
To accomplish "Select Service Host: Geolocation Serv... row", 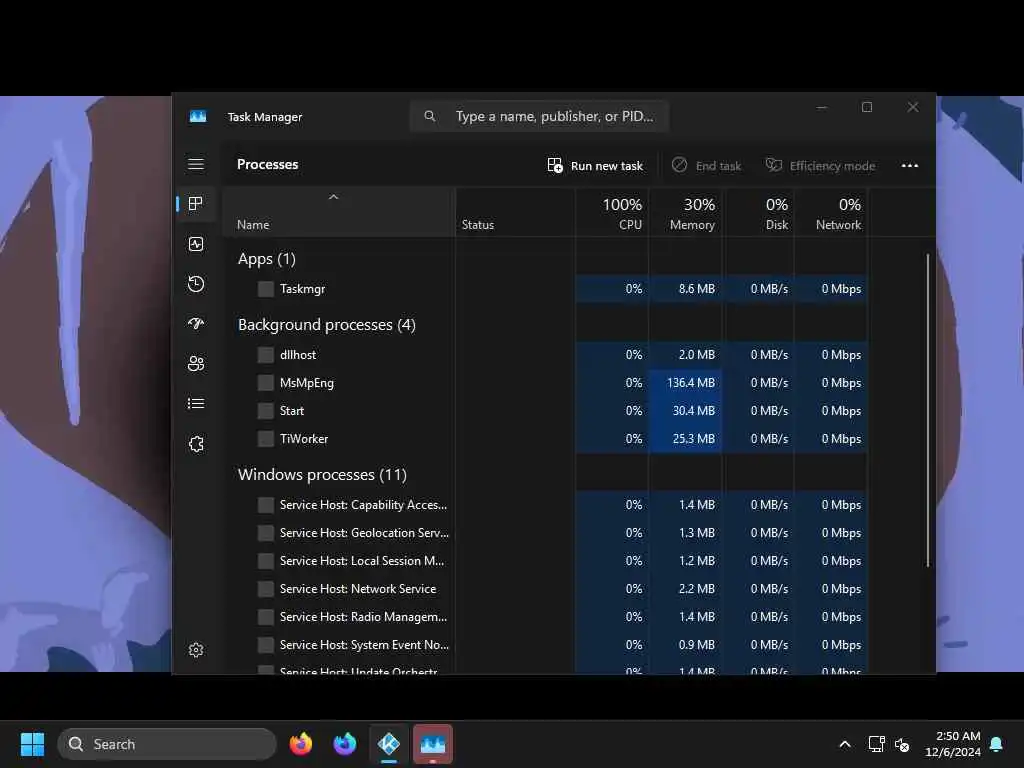I will pos(545,533).
